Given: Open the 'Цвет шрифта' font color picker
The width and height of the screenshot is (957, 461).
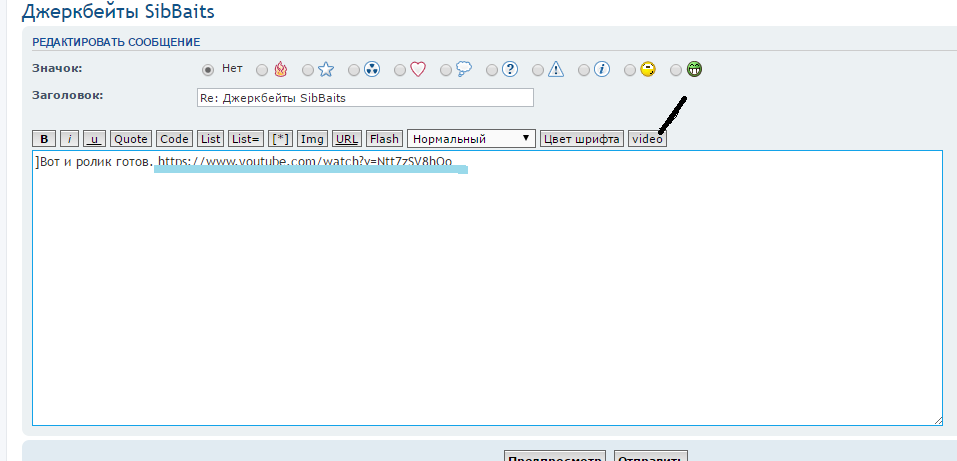Looking at the screenshot, I should coord(582,139).
